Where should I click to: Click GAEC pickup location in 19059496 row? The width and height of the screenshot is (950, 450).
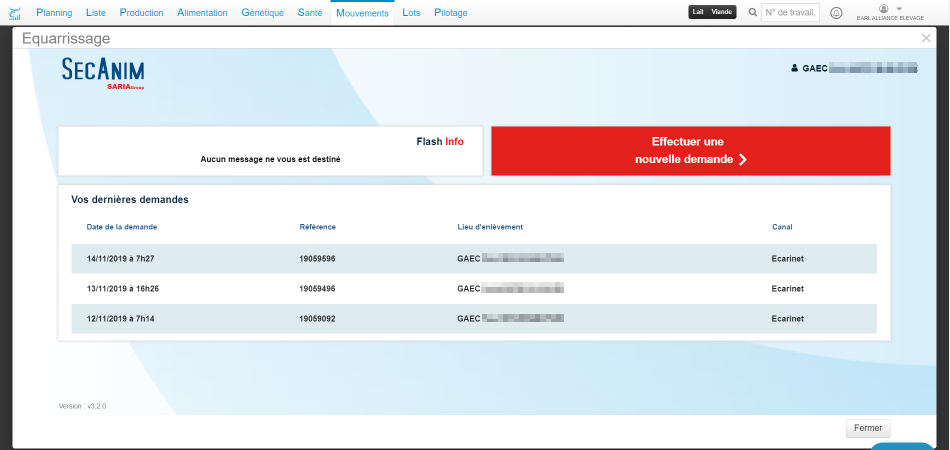(x=511, y=289)
